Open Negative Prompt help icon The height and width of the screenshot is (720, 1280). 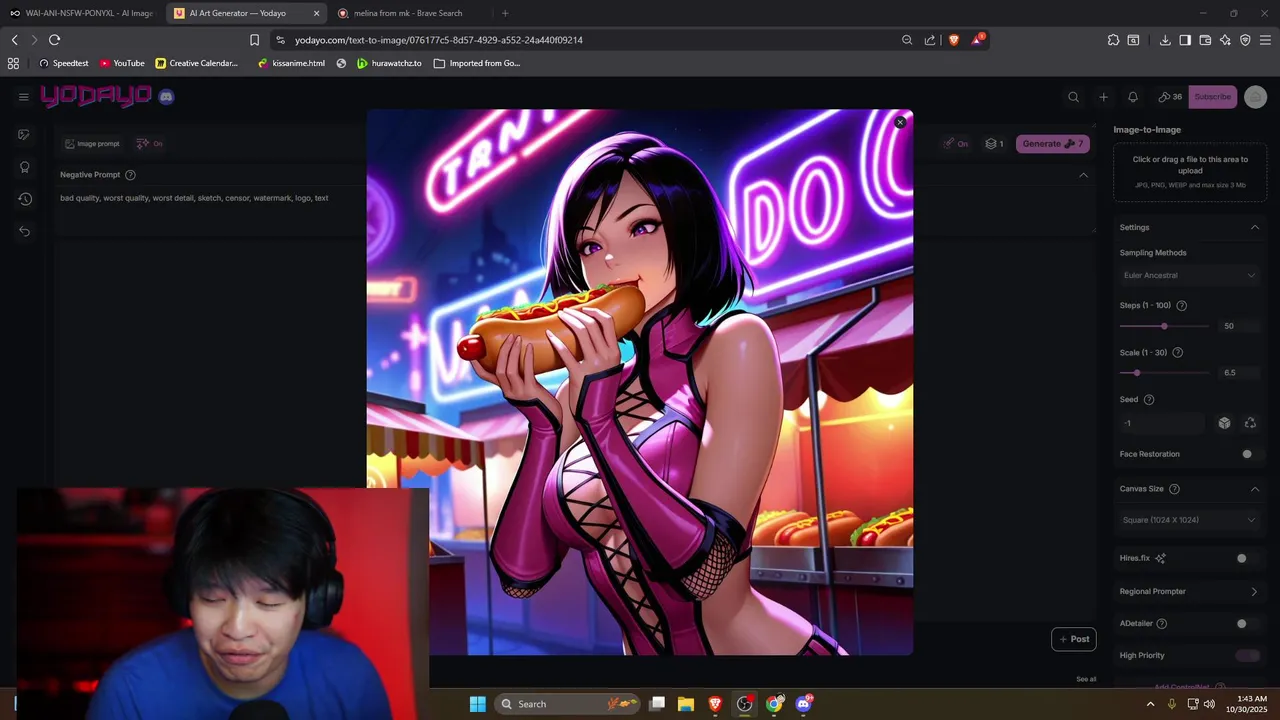click(x=130, y=175)
